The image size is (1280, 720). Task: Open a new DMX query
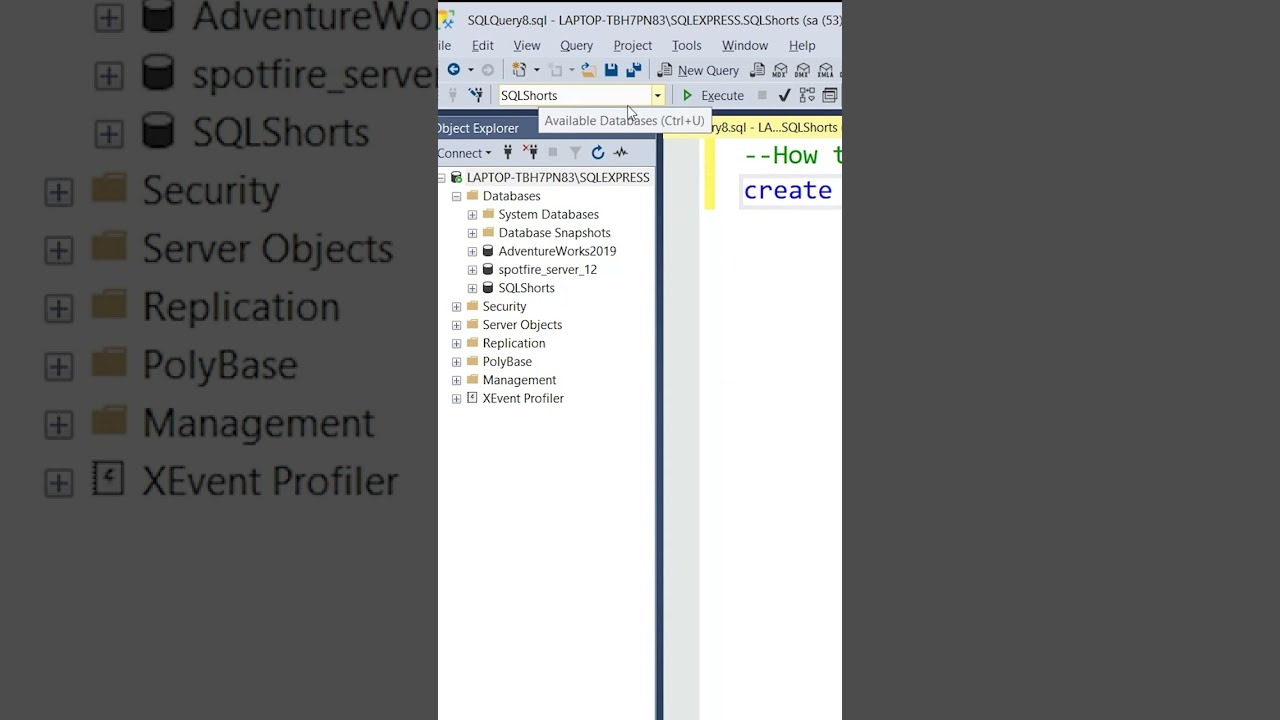tap(803, 70)
